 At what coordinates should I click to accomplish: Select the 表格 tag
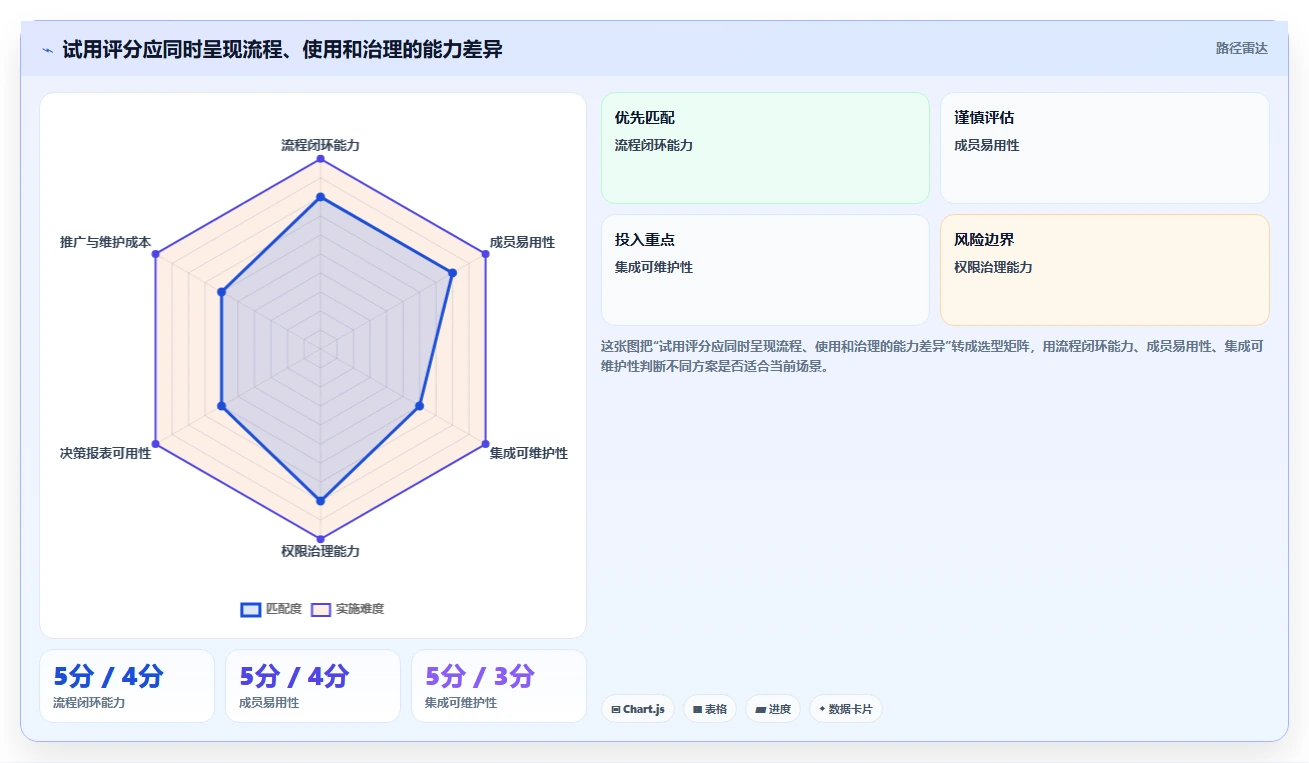pos(710,709)
